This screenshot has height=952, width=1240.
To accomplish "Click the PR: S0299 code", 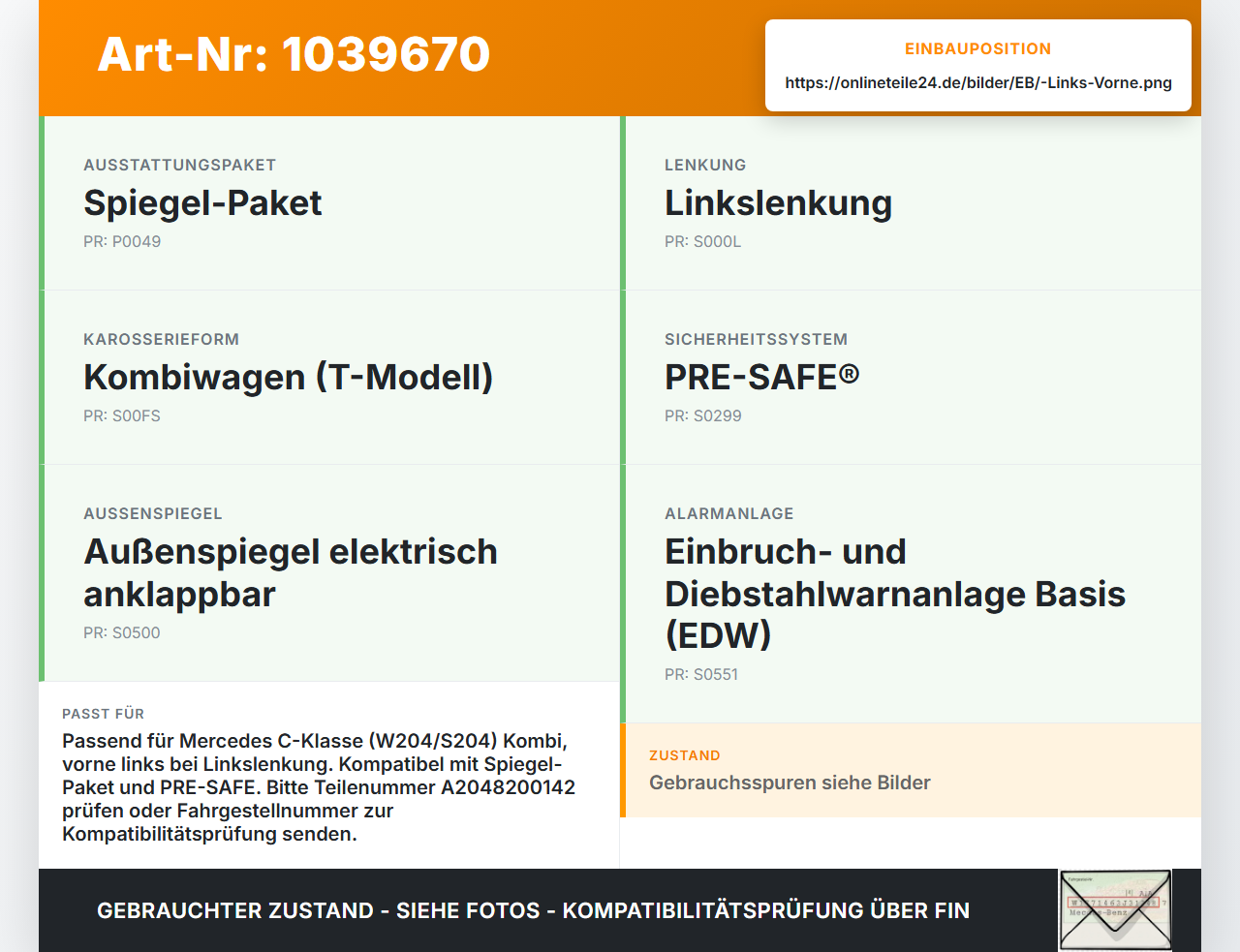I will (x=703, y=416).
